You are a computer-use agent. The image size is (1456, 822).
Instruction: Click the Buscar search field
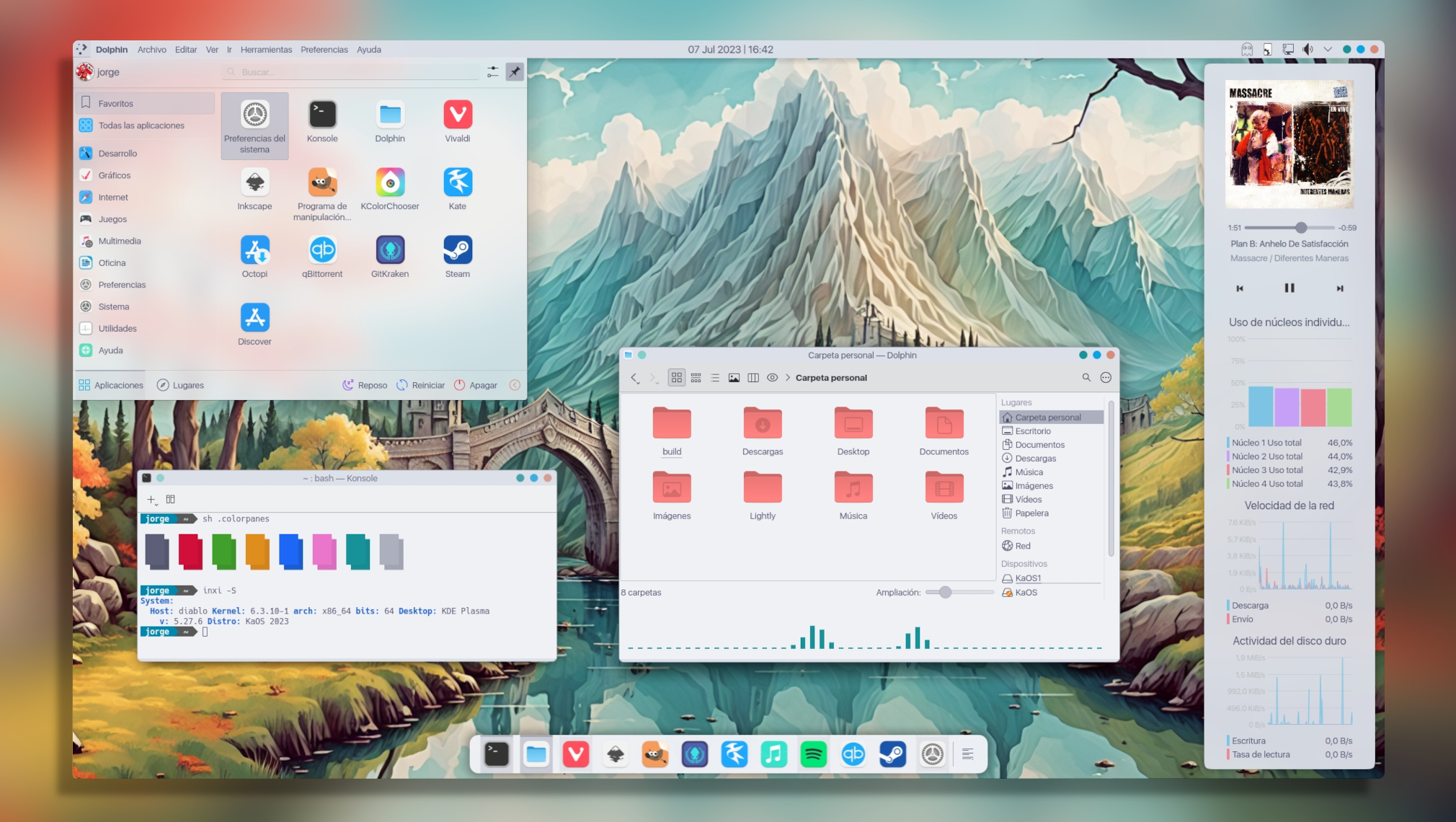(x=353, y=72)
